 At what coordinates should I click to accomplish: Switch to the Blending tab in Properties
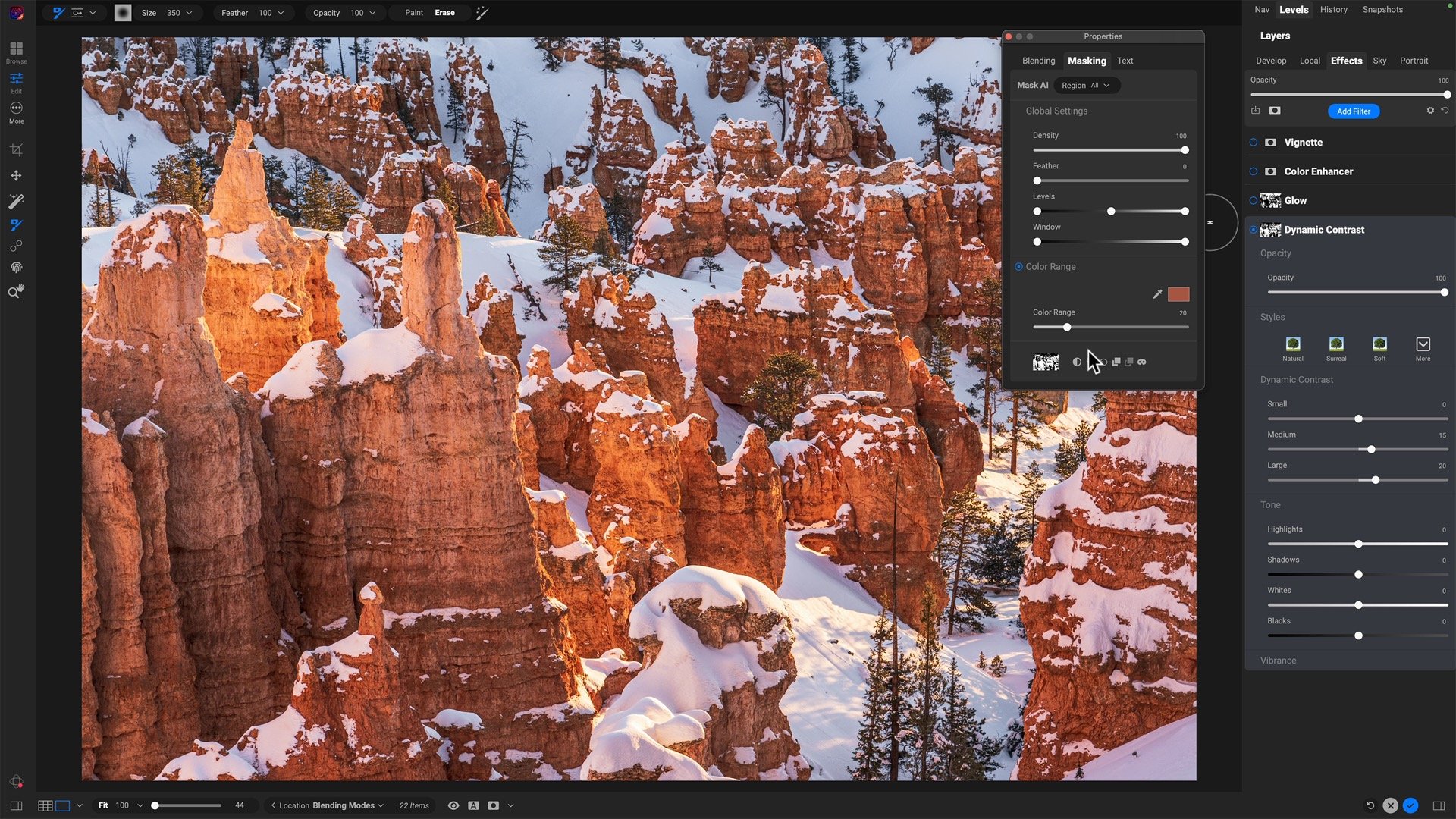pyautogui.click(x=1038, y=61)
